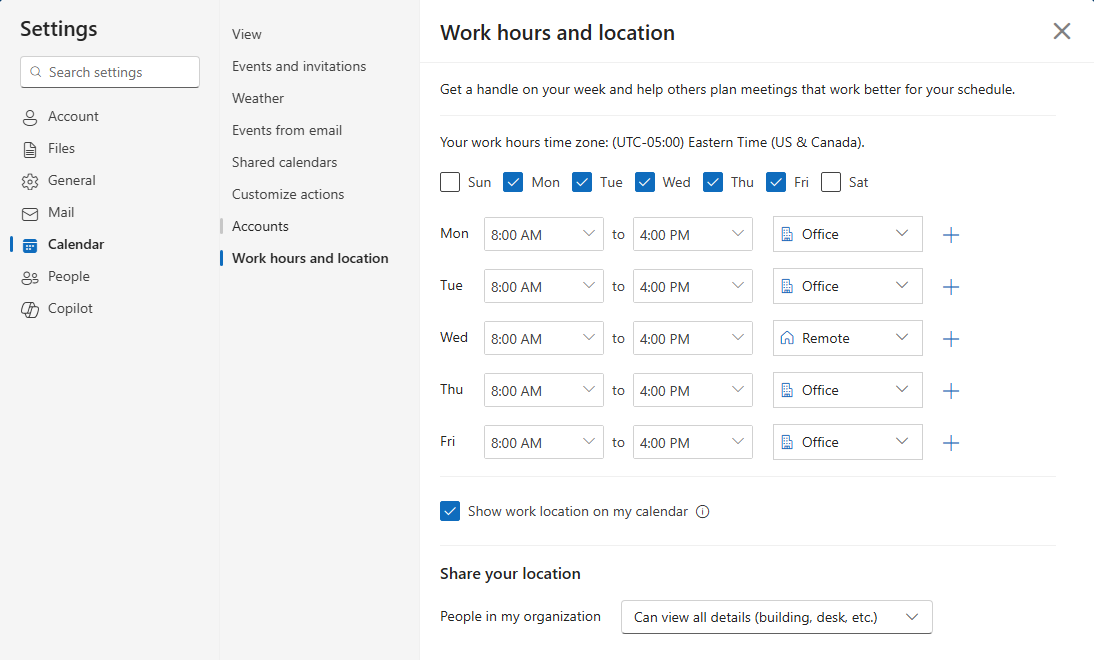
Task: Open Events and invitations settings
Action: tap(299, 66)
